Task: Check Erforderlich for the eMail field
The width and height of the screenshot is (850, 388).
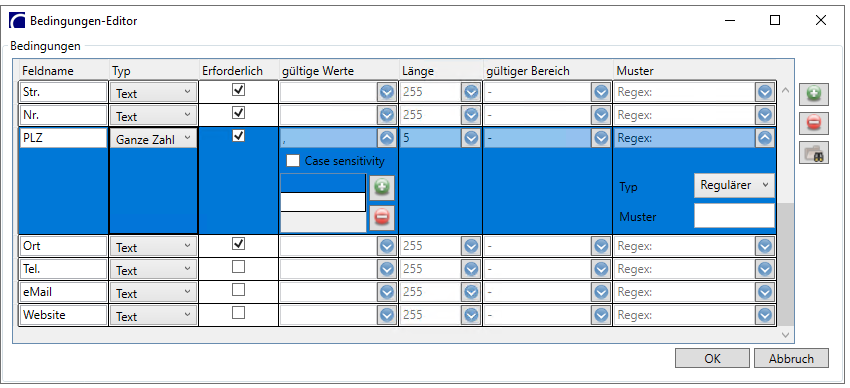Action: point(238,290)
